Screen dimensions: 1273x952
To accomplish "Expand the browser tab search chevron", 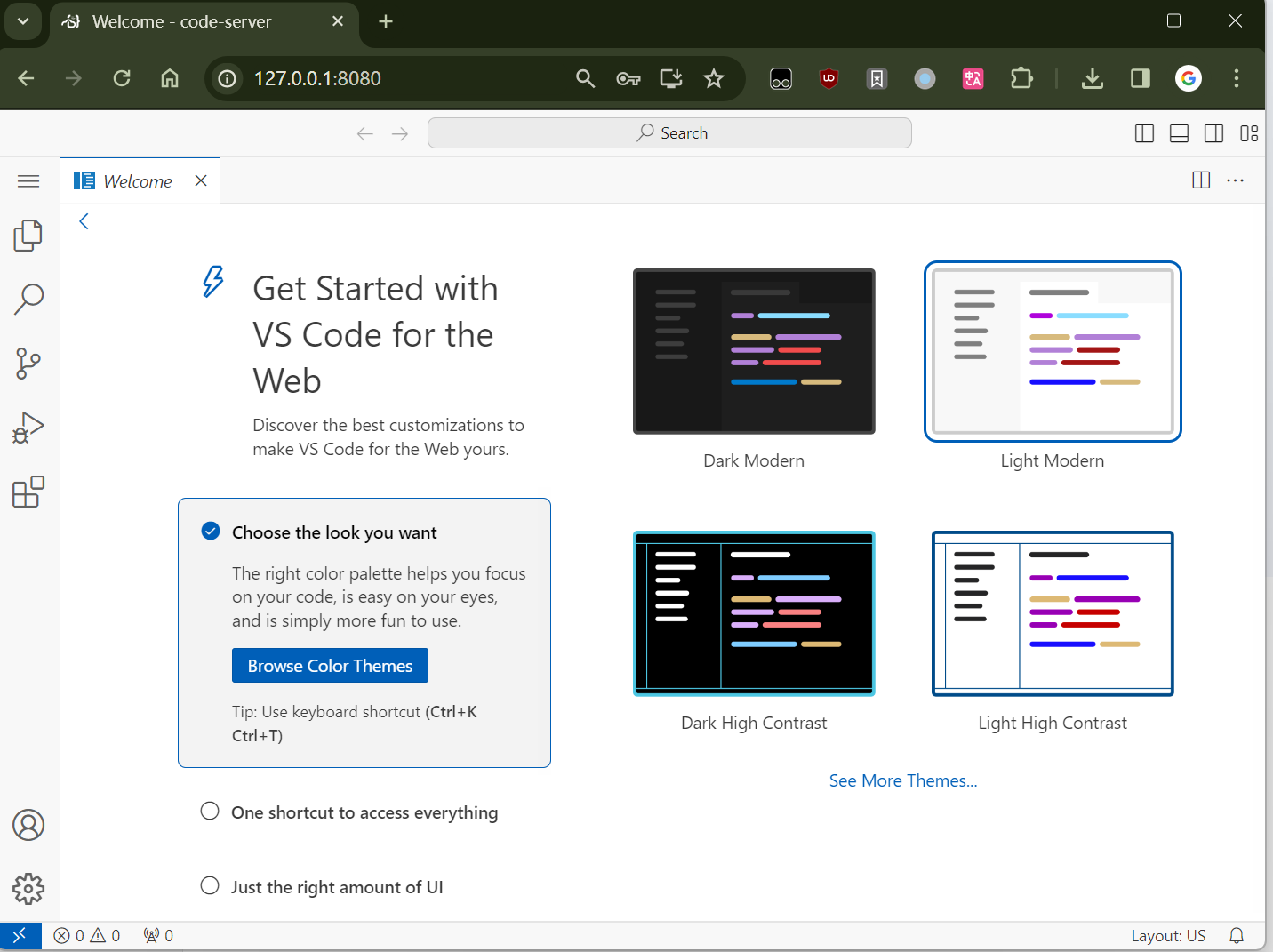I will click(23, 21).
